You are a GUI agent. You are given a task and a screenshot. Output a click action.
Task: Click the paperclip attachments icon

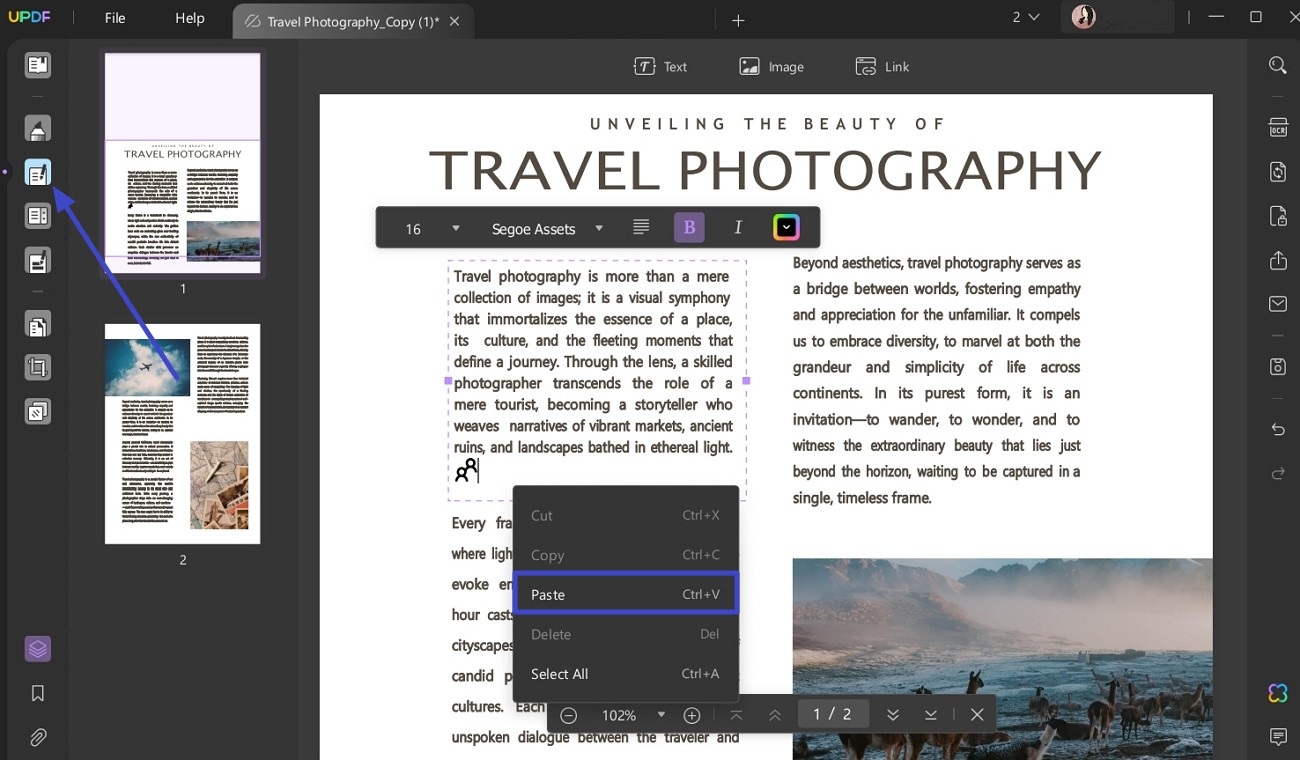[x=38, y=738]
